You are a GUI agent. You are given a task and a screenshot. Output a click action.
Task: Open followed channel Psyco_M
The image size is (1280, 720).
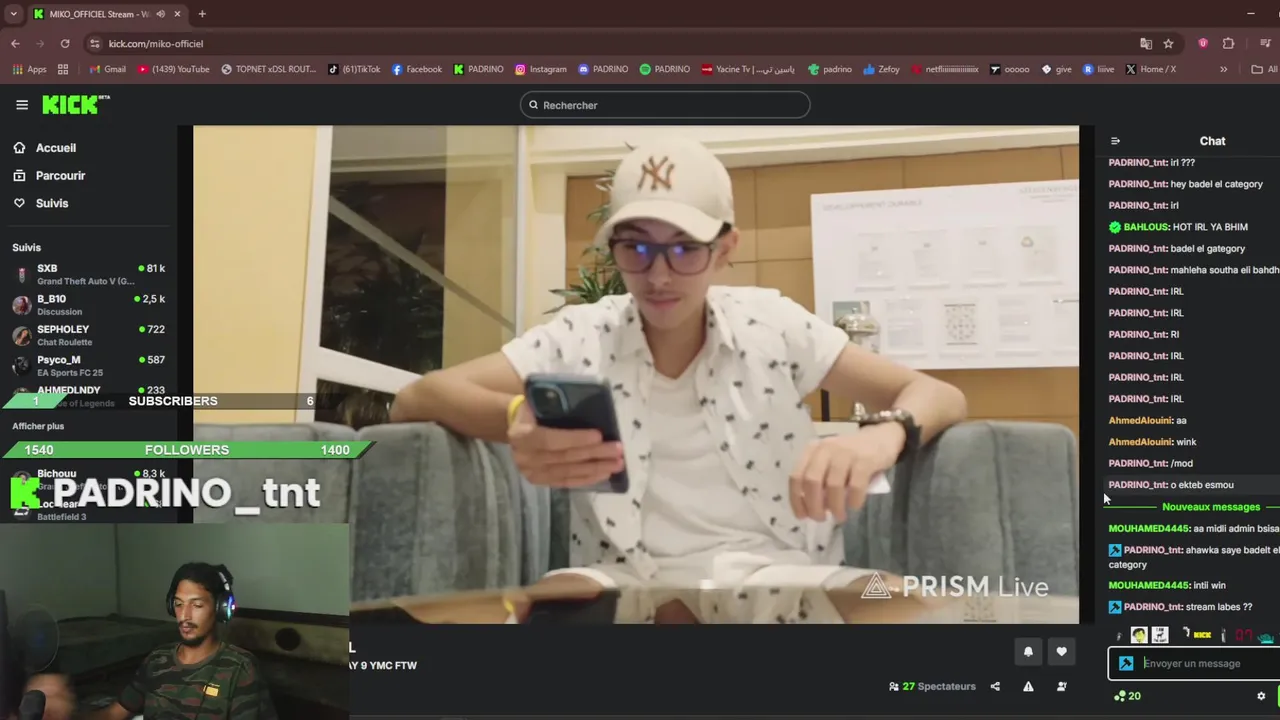click(x=89, y=366)
